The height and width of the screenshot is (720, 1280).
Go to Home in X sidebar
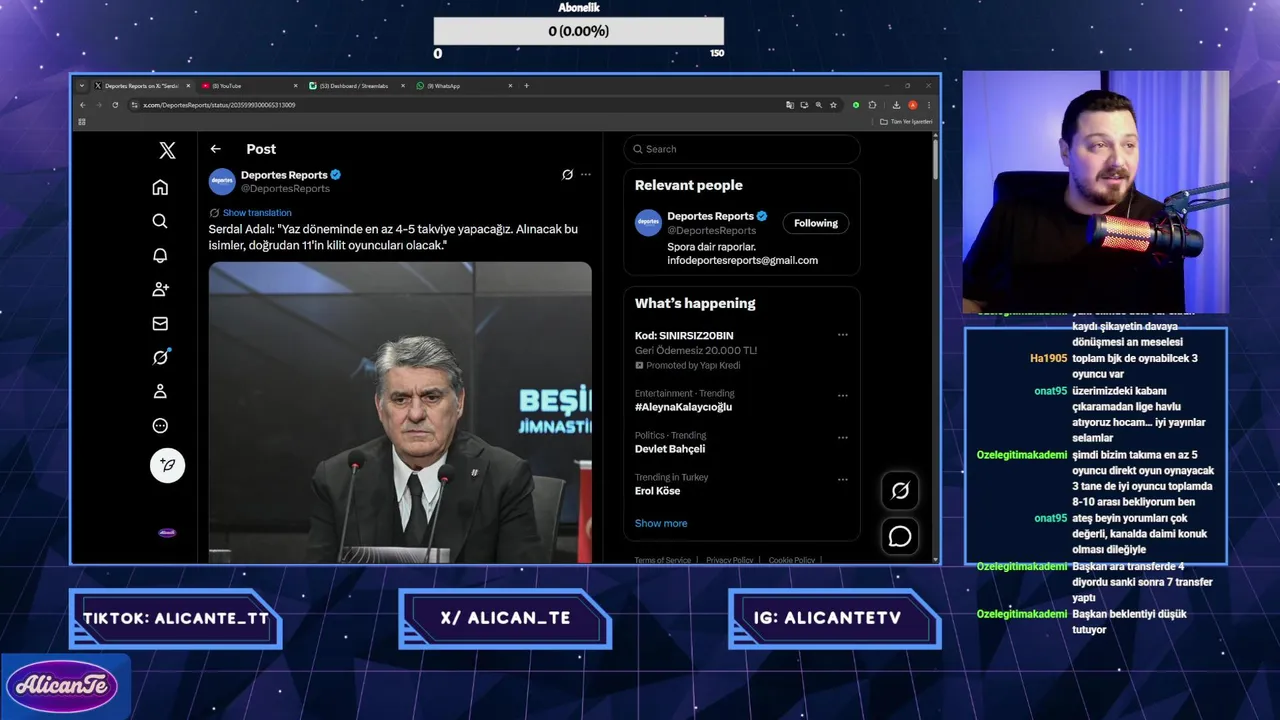[160, 187]
